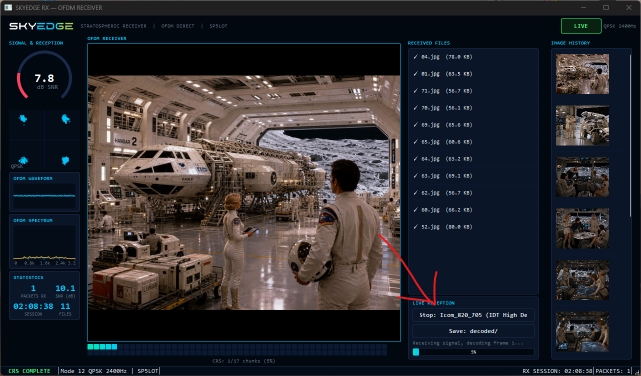Select the 70.jpg (56.1 KB) file
The height and width of the screenshot is (376, 641).
tap(473, 108)
